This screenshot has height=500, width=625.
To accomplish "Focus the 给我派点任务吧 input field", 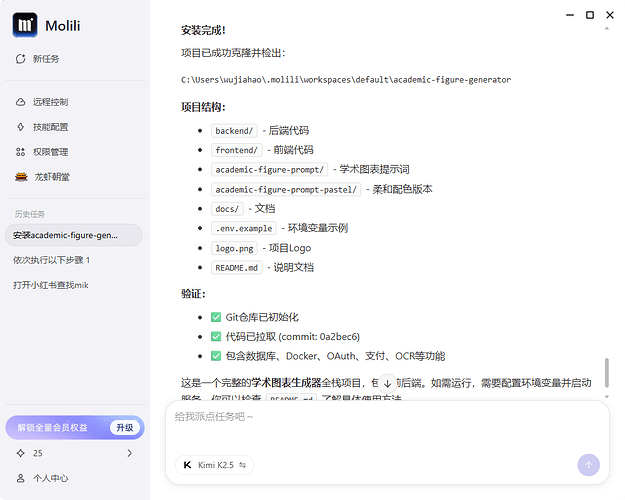I will pyautogui.click(x=387, y=417).
